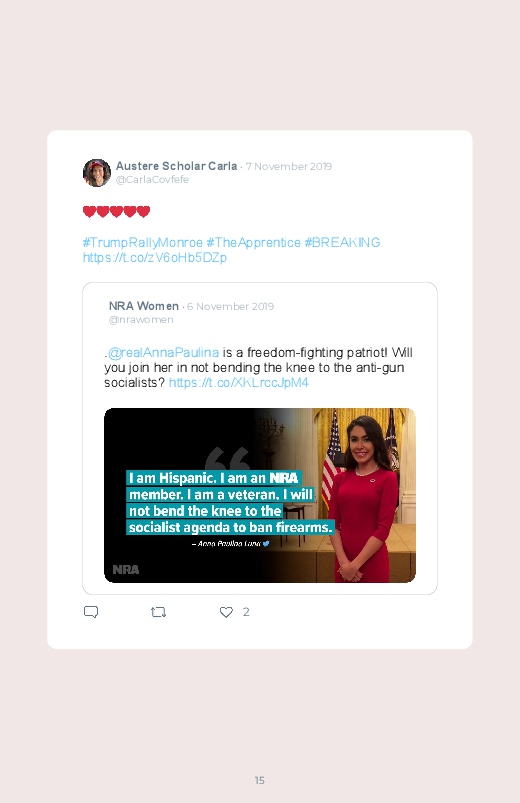
Task: Click the red heart emojis row
Action: [x=116, y=211]
